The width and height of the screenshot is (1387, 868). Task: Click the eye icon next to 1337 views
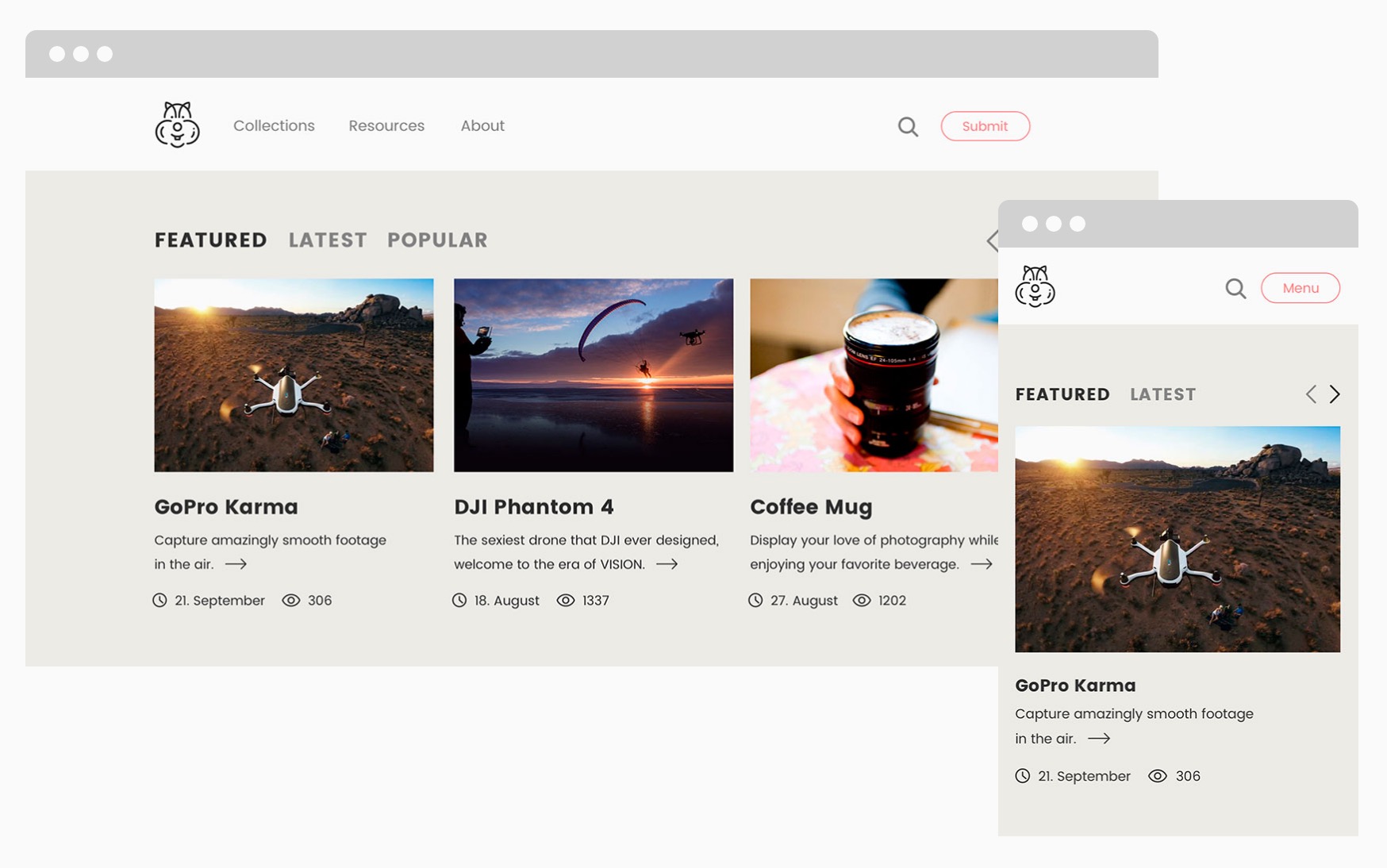point(565,601)
